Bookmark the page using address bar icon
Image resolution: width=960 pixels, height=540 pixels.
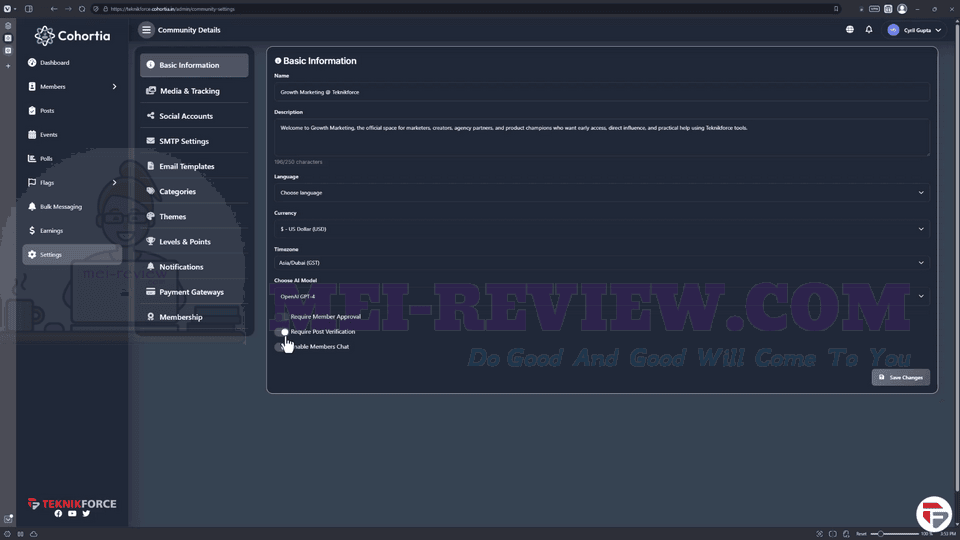[x=836, y=9]
